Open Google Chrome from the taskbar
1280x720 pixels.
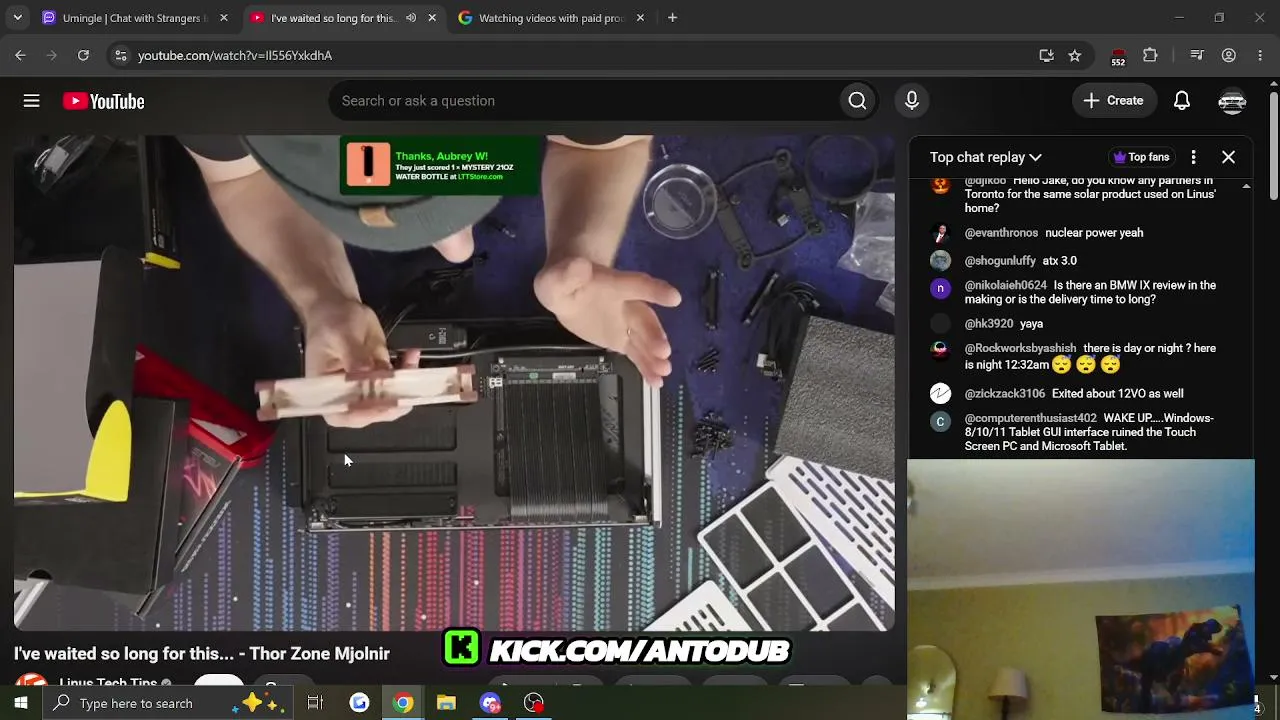(x=403, y=703)
